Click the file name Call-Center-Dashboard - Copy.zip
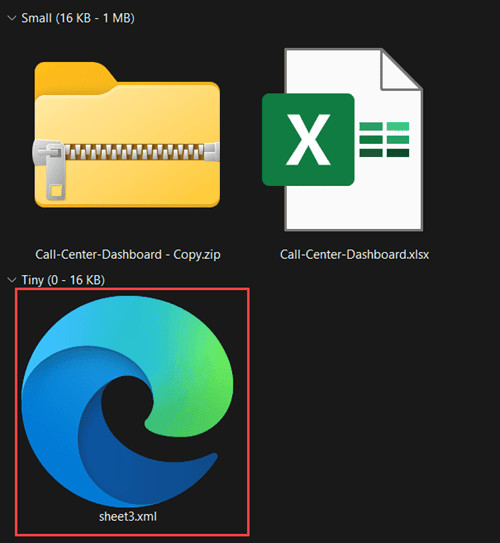Viewport: 500px width, 543px height. 128,255
